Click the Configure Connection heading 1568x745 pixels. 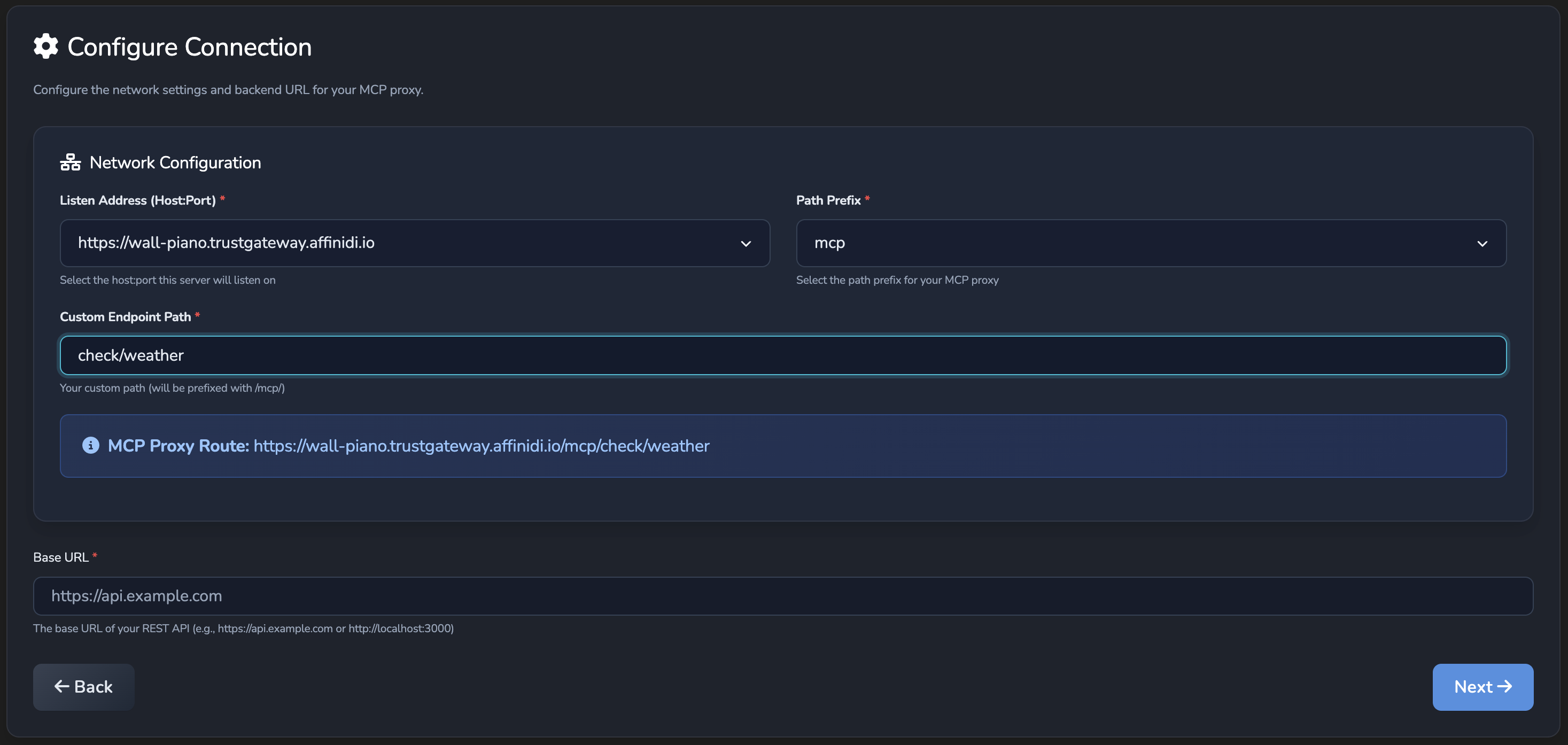point(189,47)
